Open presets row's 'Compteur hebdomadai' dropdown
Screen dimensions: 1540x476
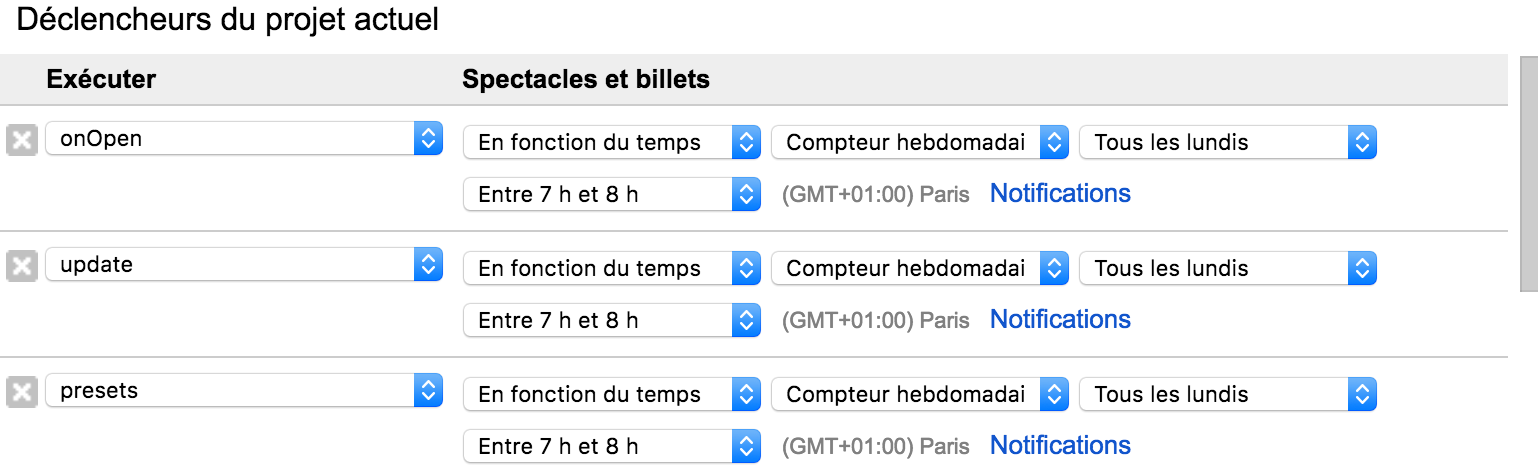(920, 394)
